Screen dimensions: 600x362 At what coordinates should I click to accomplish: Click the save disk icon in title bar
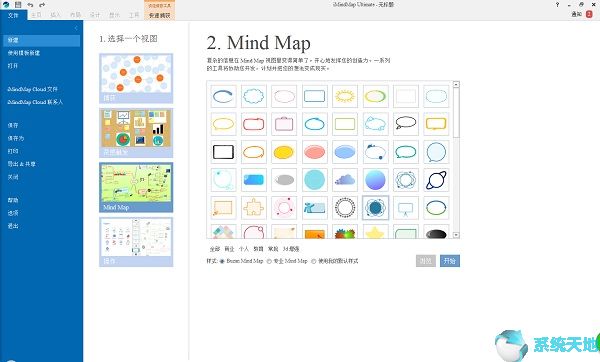point(18,5)
